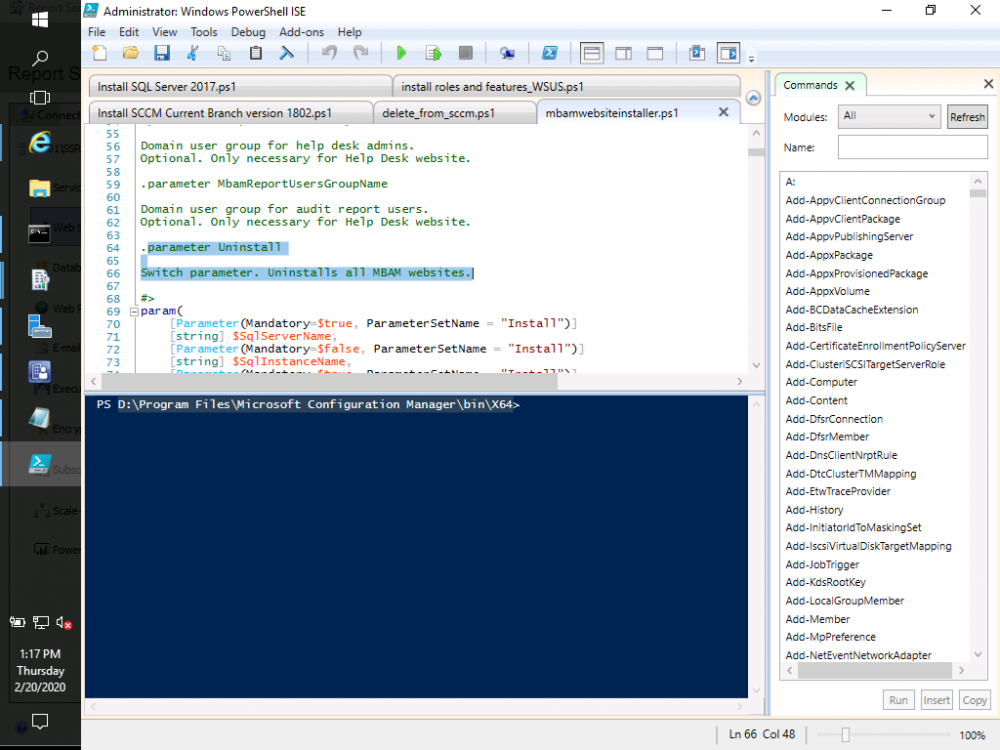Undo the last edit
The image size is (1000, 750).
329,53
